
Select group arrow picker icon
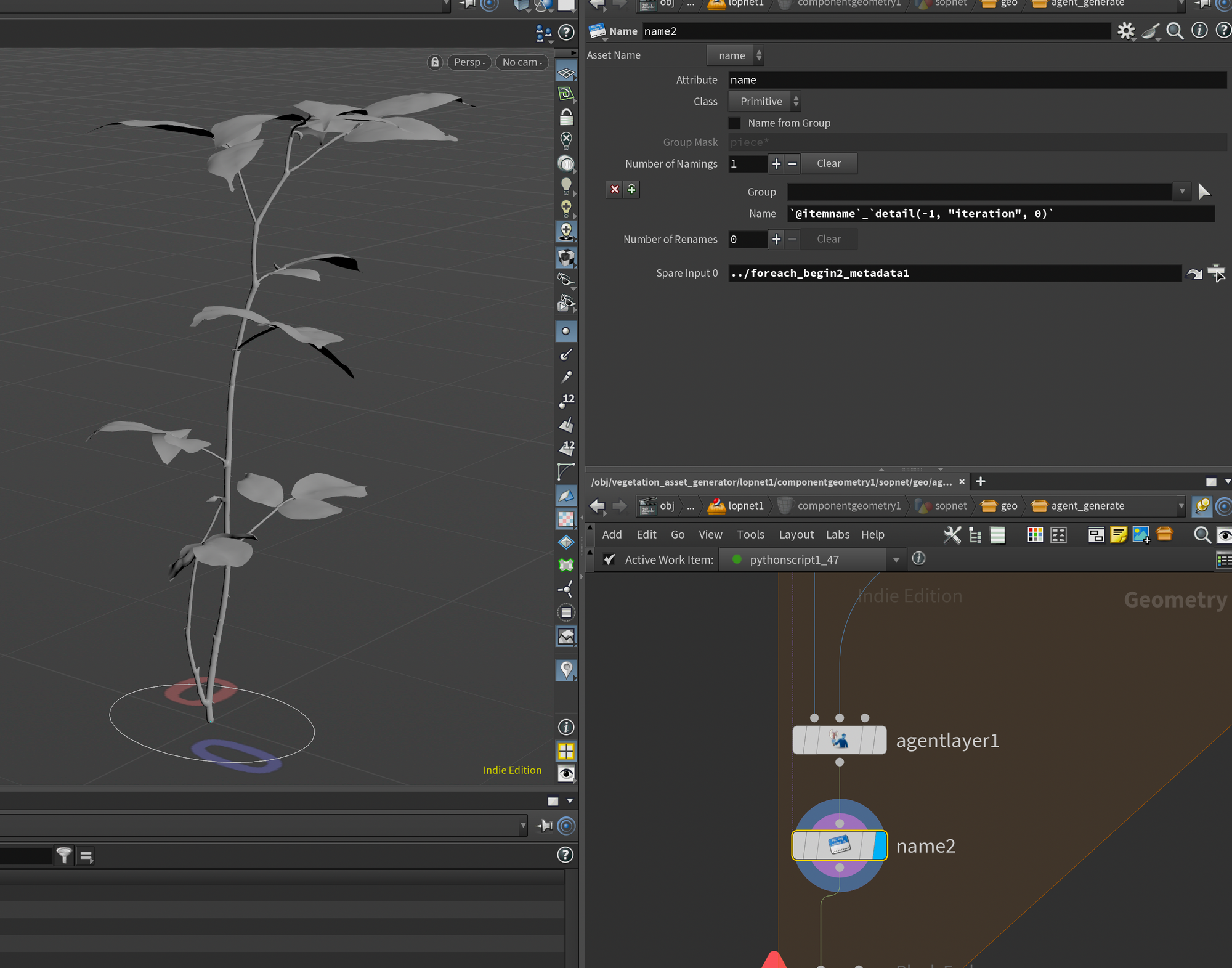[x=1204, y=192]
